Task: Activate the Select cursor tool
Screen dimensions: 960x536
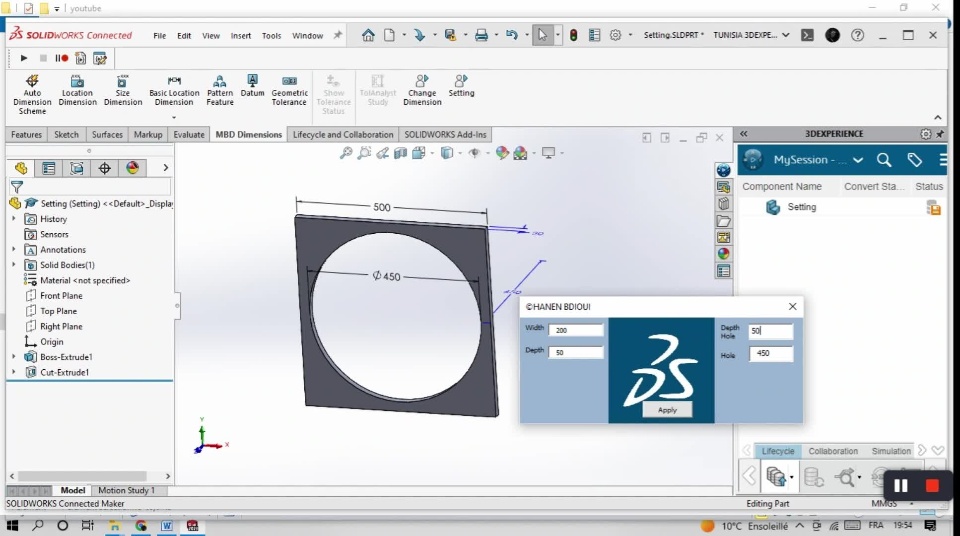Action: click(x=542, y=36)
